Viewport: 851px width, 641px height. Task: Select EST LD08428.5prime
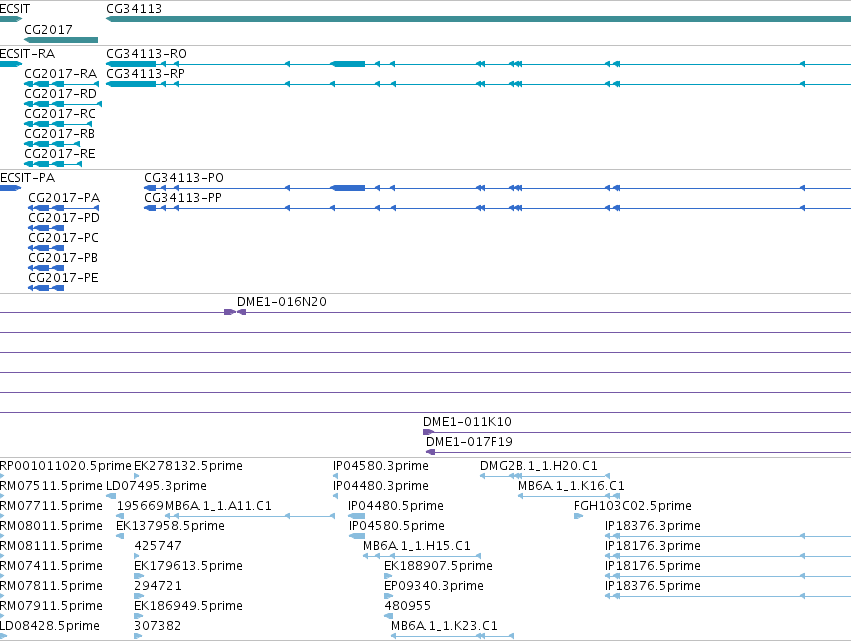point(50,626)
